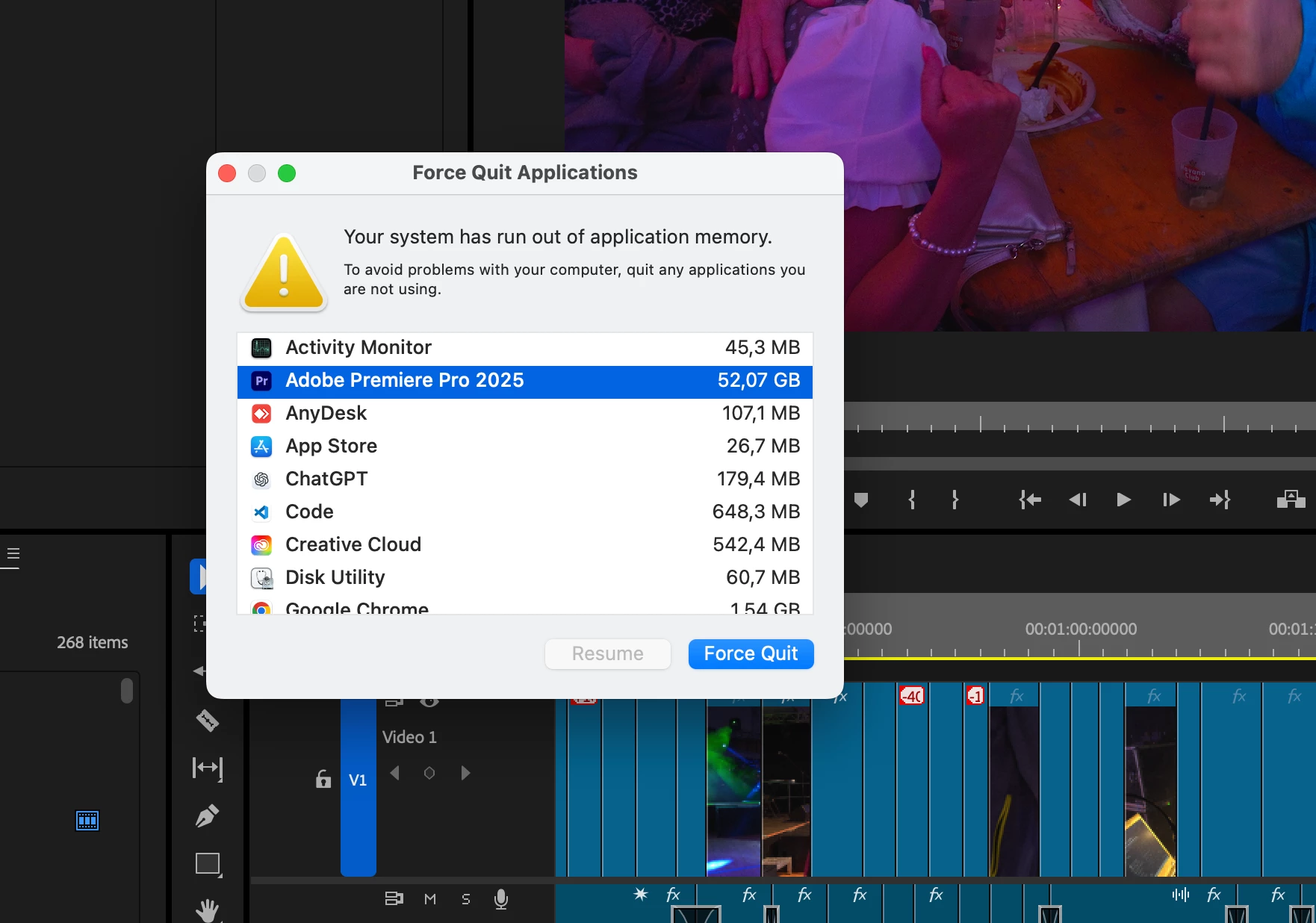Solo the audio track with S button
1316x923 pixels.
466,899
